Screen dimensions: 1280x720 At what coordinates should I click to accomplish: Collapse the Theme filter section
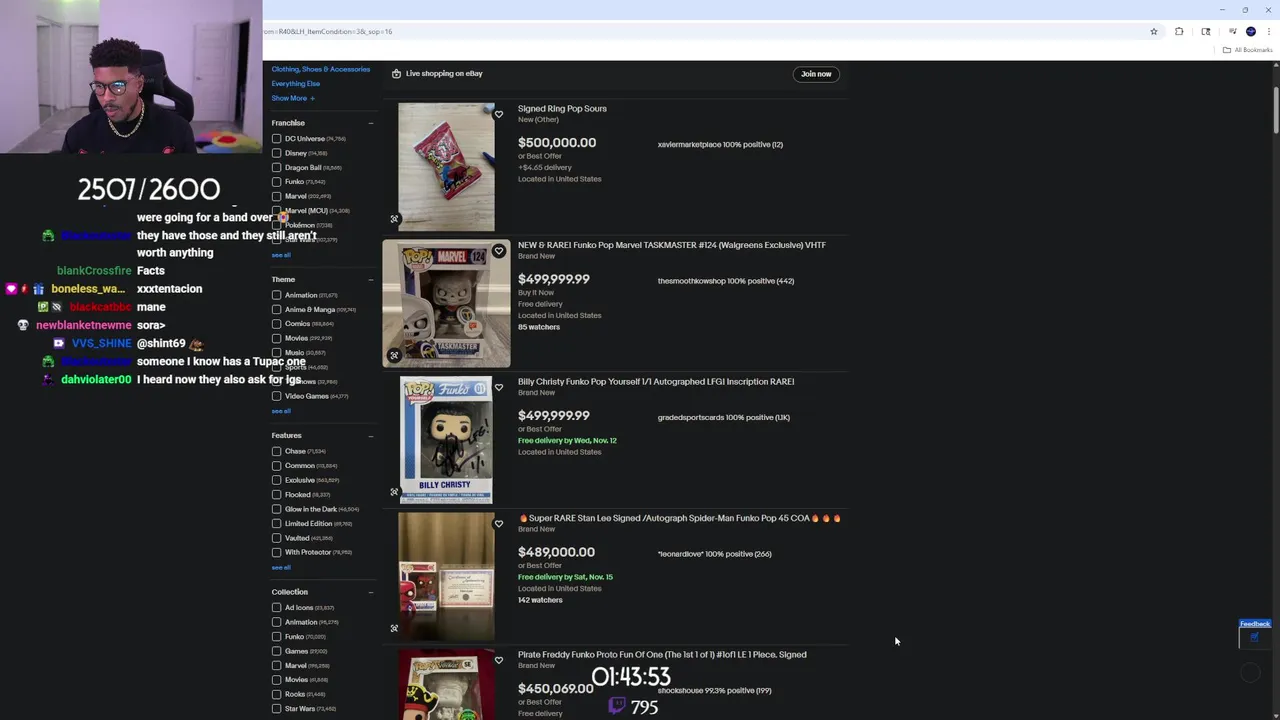[370, 279]
